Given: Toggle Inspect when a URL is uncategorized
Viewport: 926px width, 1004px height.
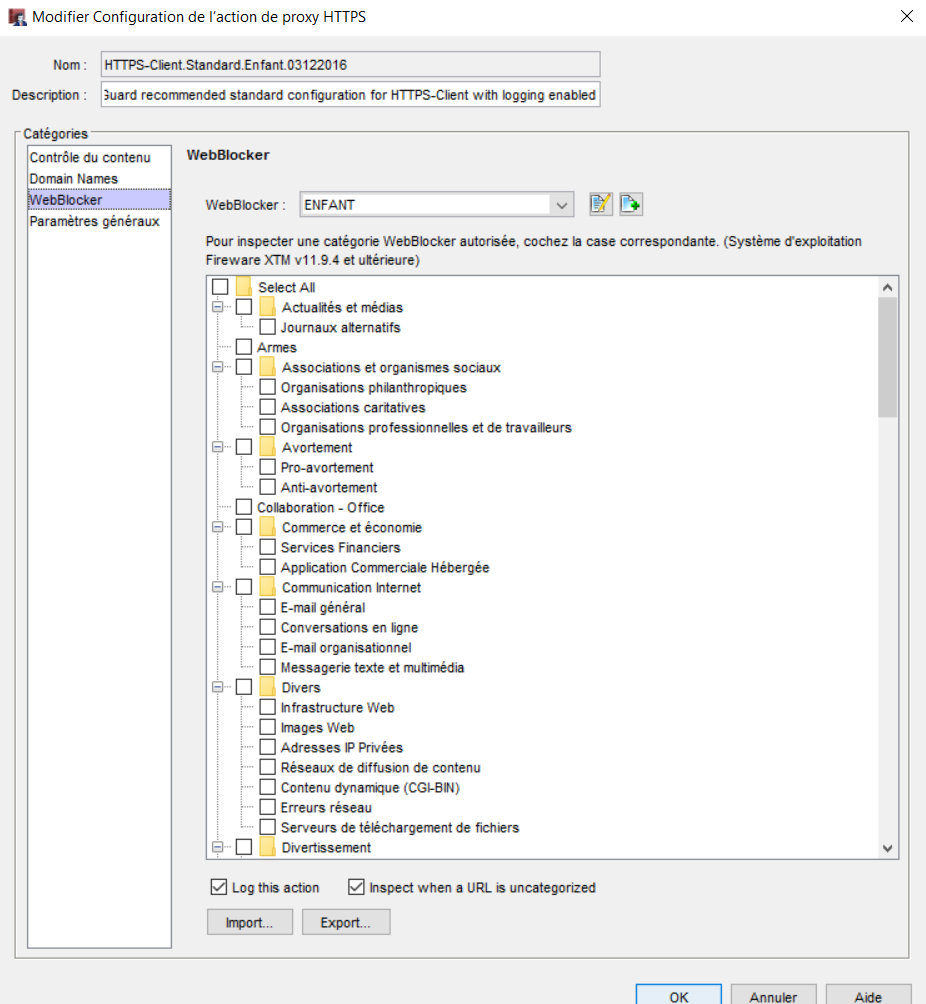Looking at the screenshot, I should pyautogui.click(x=356, y=887).
